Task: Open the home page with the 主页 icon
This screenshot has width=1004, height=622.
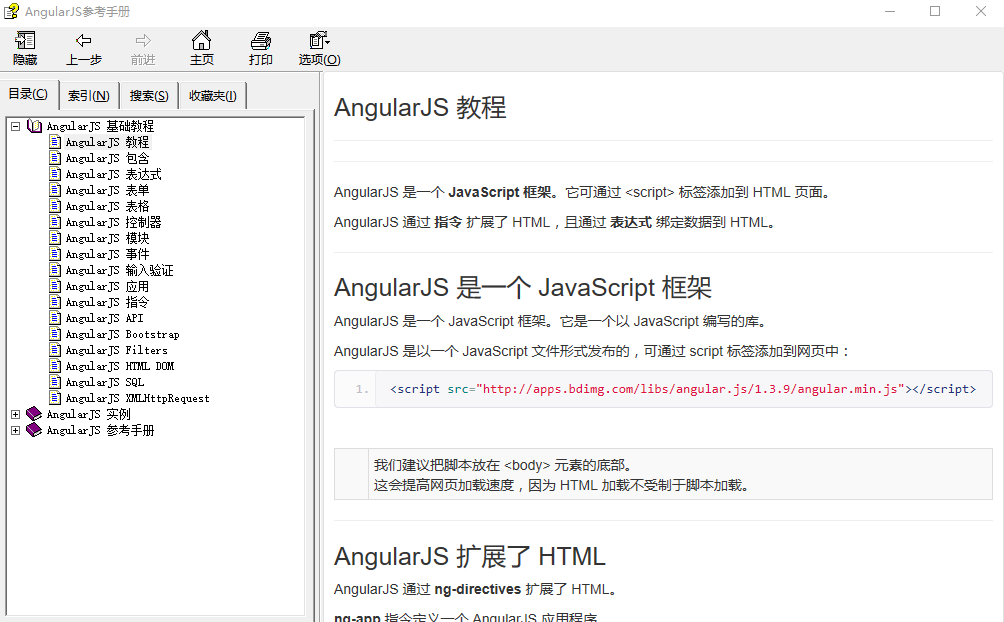Action: click(x=201, y=47)
